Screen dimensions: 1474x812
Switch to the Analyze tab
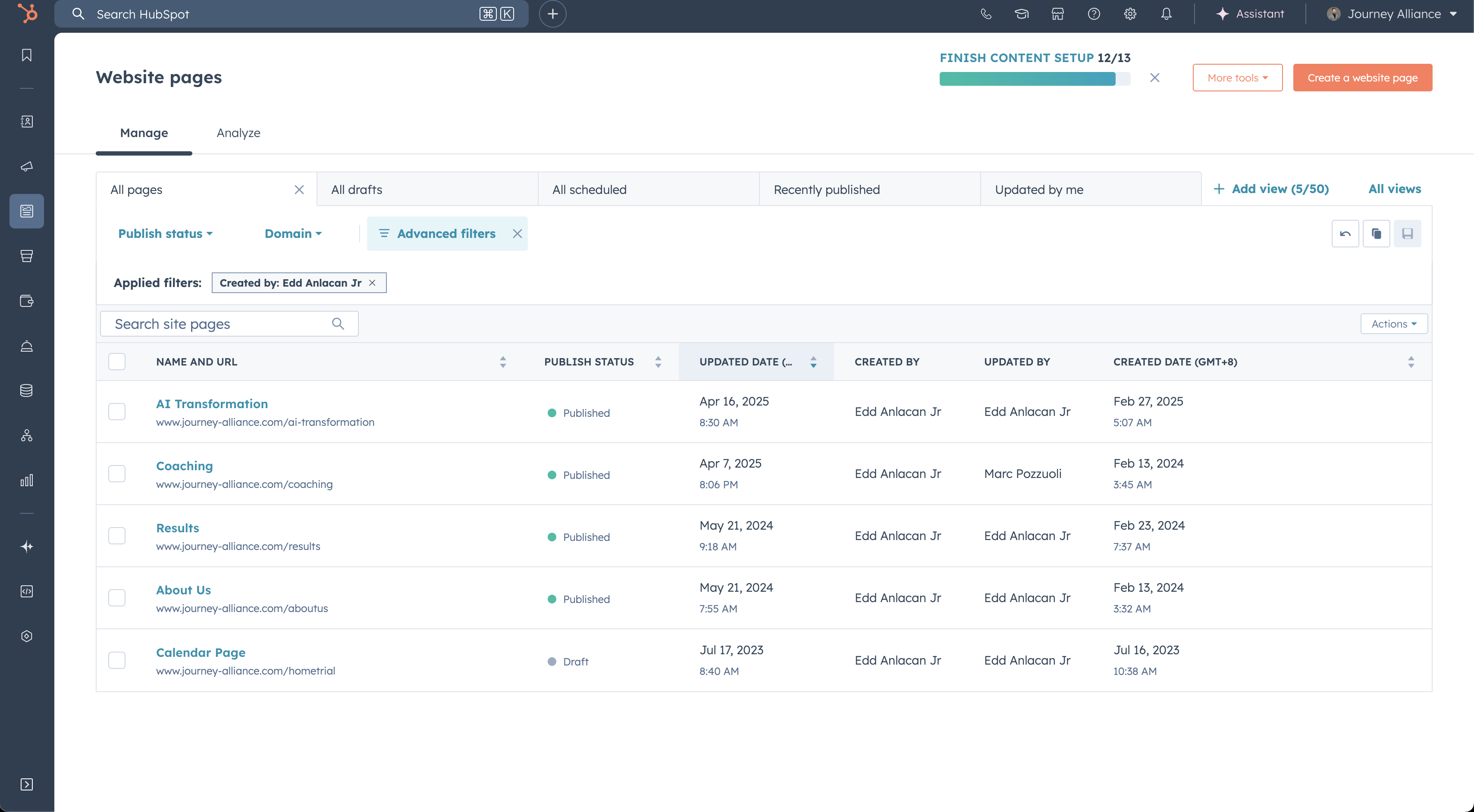[238, 133]
